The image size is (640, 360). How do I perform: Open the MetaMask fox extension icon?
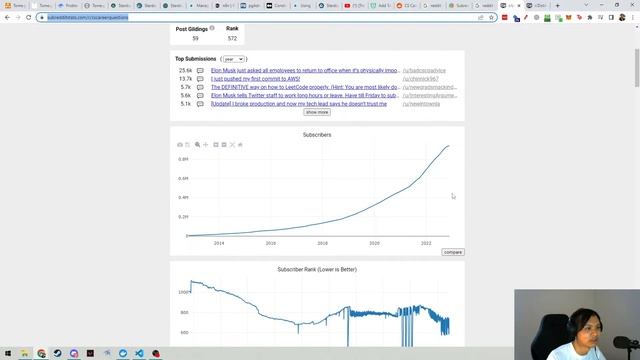569,18
